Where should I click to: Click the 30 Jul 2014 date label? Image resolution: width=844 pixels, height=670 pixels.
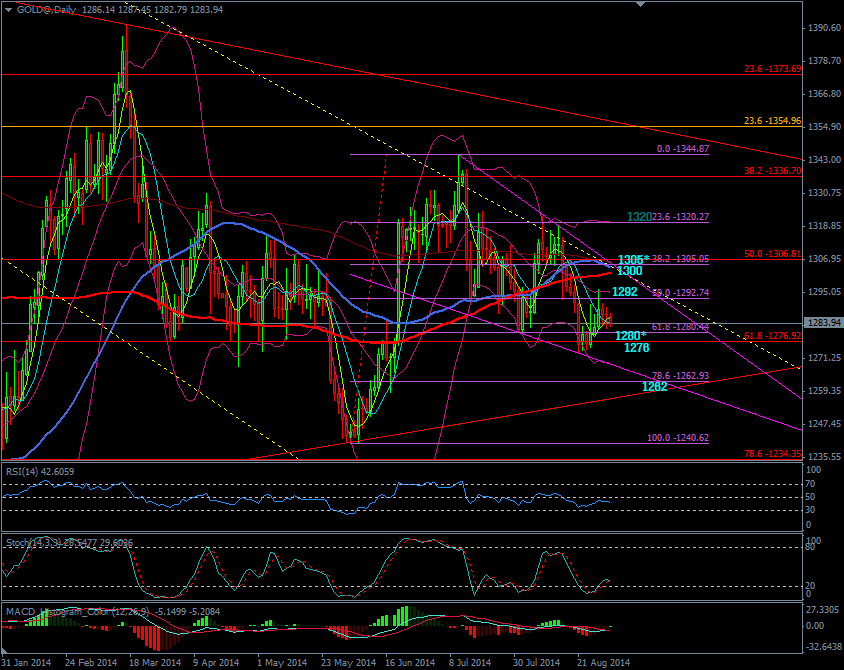(x=536, y=662)
